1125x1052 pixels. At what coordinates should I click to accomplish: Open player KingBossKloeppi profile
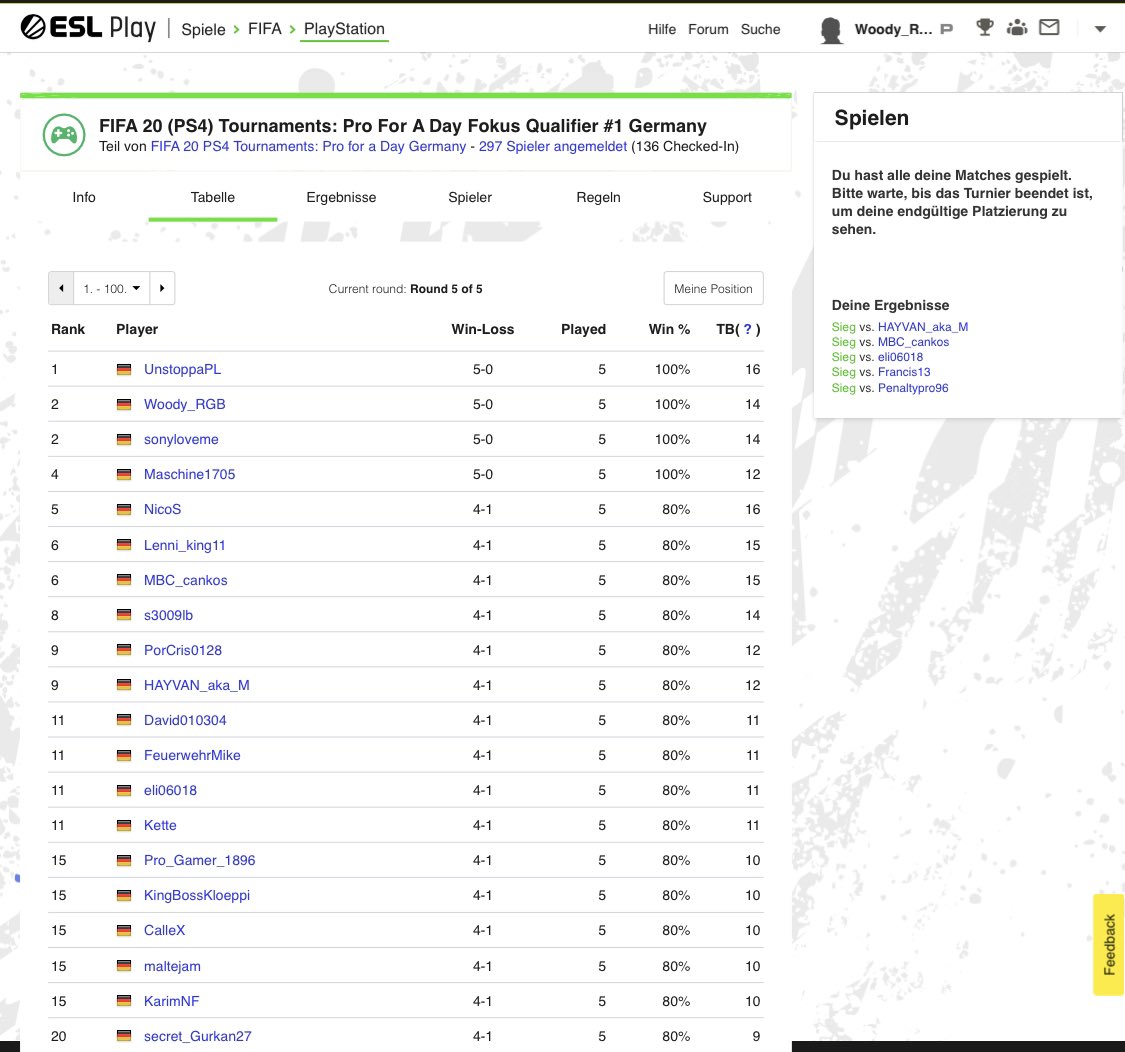pos(197,896)
